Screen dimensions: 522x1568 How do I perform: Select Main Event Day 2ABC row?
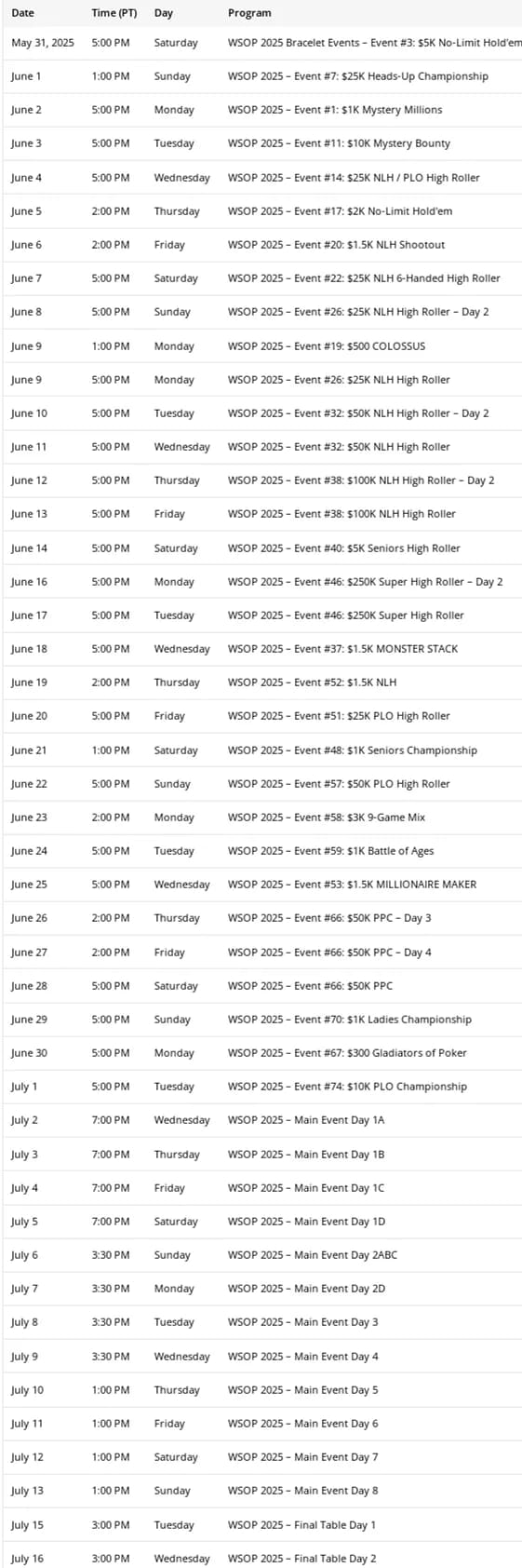[261, 1255]
